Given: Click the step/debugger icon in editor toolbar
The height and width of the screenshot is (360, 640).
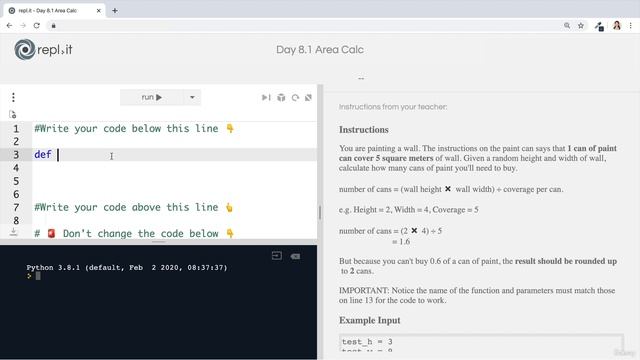Looking at the screenshot, I should click(266, 98).
